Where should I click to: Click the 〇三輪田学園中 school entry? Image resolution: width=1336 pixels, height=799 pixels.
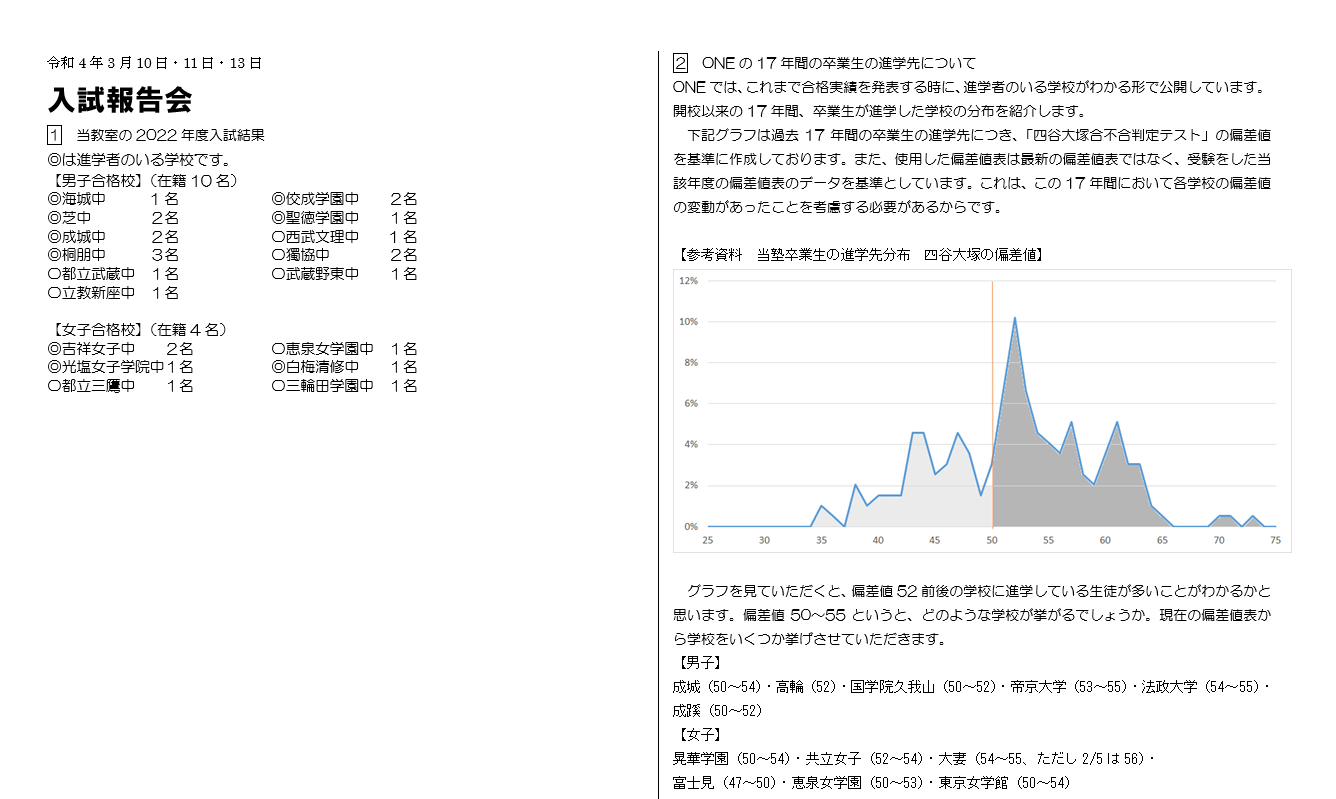click(x=322, y=386)
